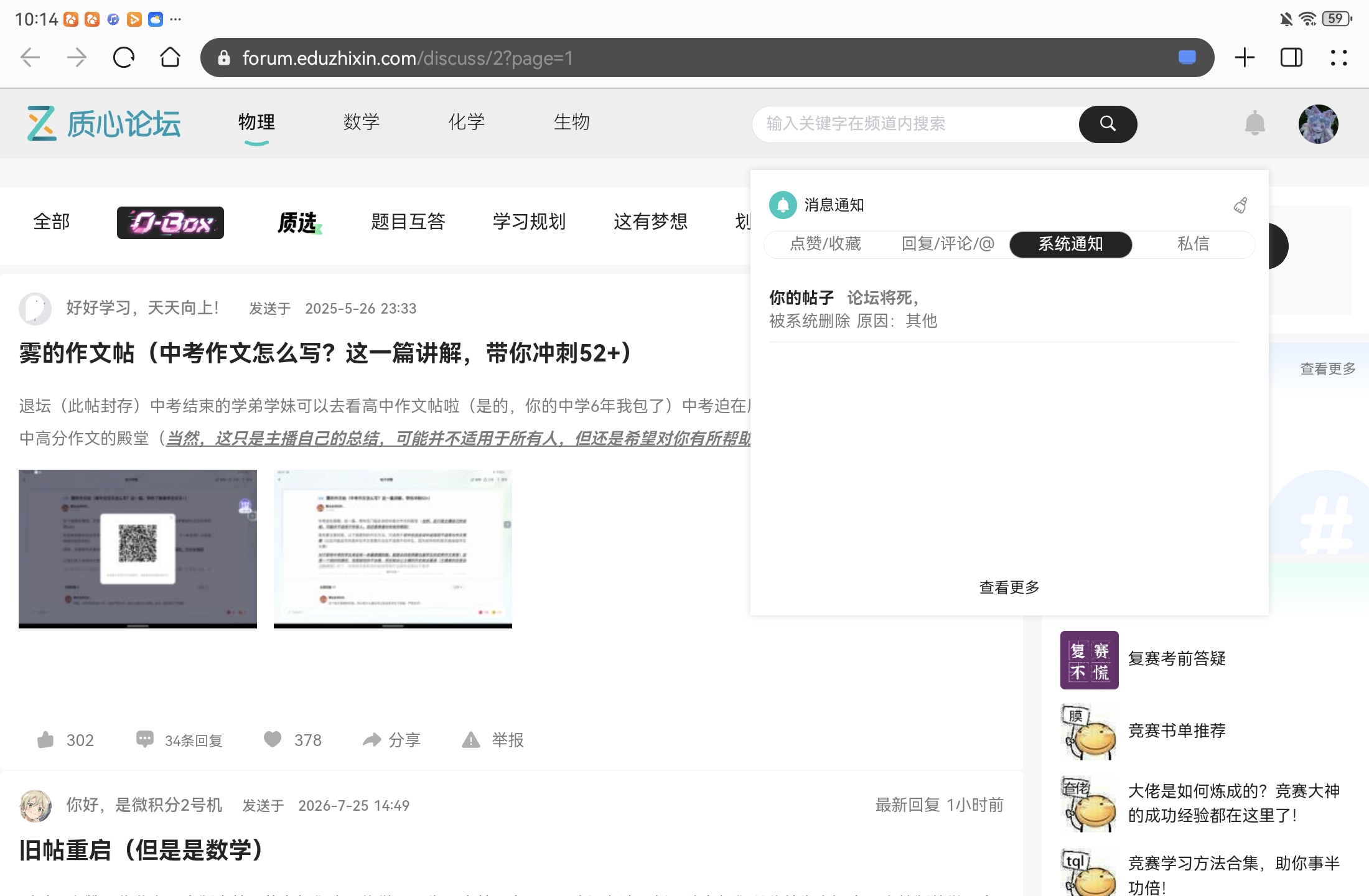
Task: Switch to 生物 channel
Action: (x=572, y=122)
